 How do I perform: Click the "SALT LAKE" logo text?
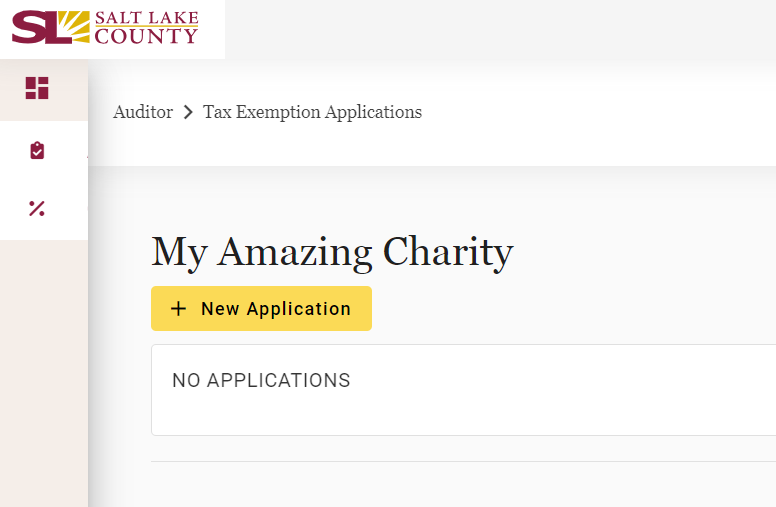(147, 18)
